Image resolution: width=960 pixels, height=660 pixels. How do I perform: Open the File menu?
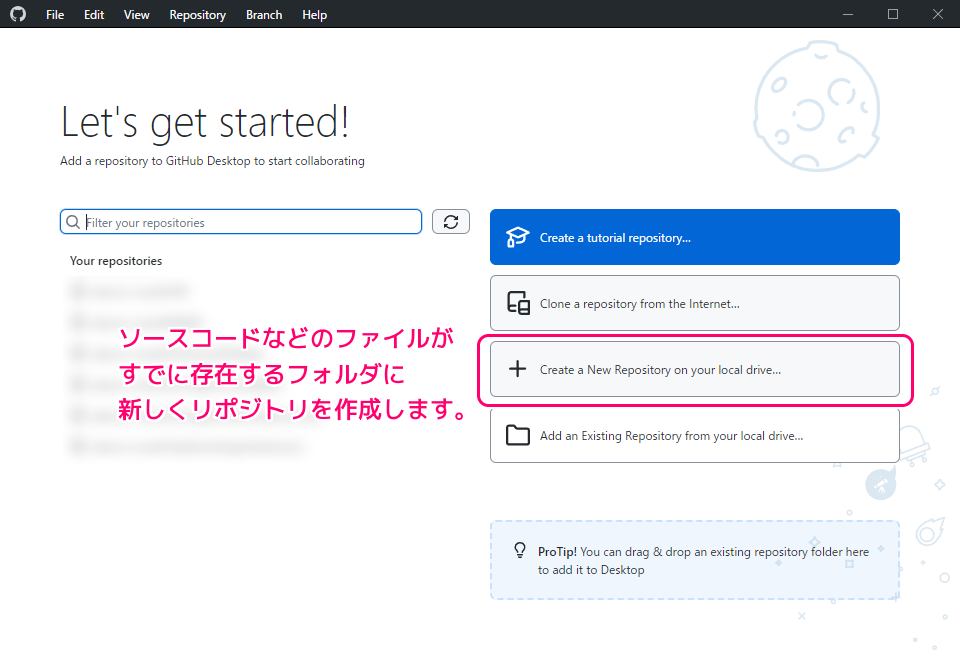pyautogui.click(x=54, y=15)
